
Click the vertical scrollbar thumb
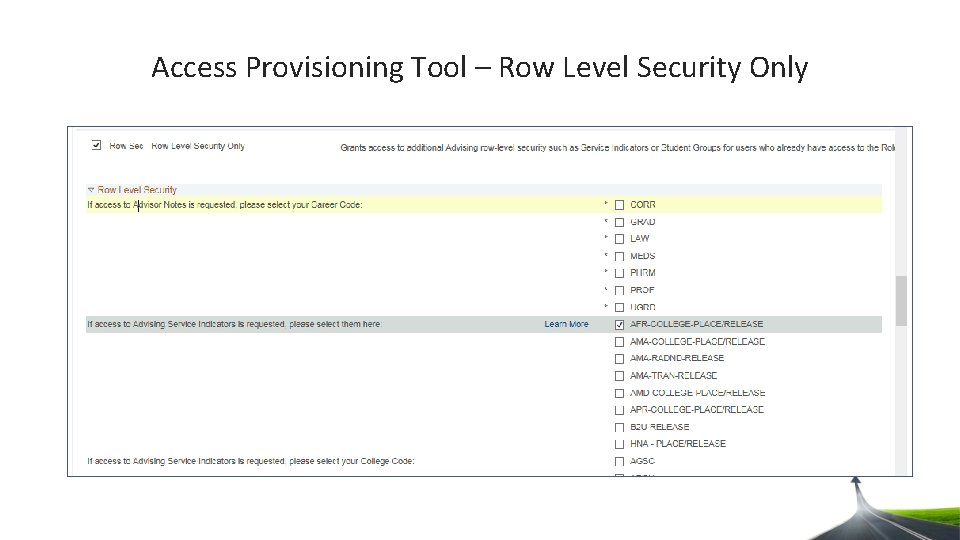901,300
